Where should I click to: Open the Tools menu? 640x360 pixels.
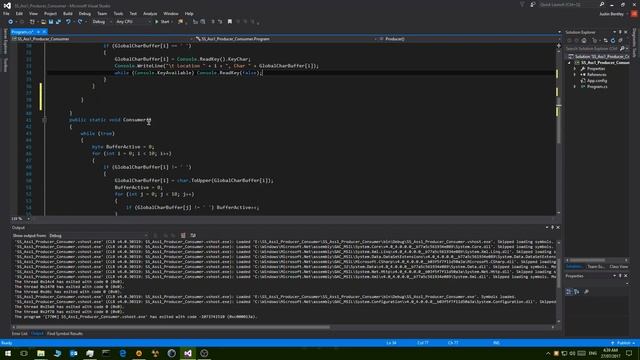(118, 13)
